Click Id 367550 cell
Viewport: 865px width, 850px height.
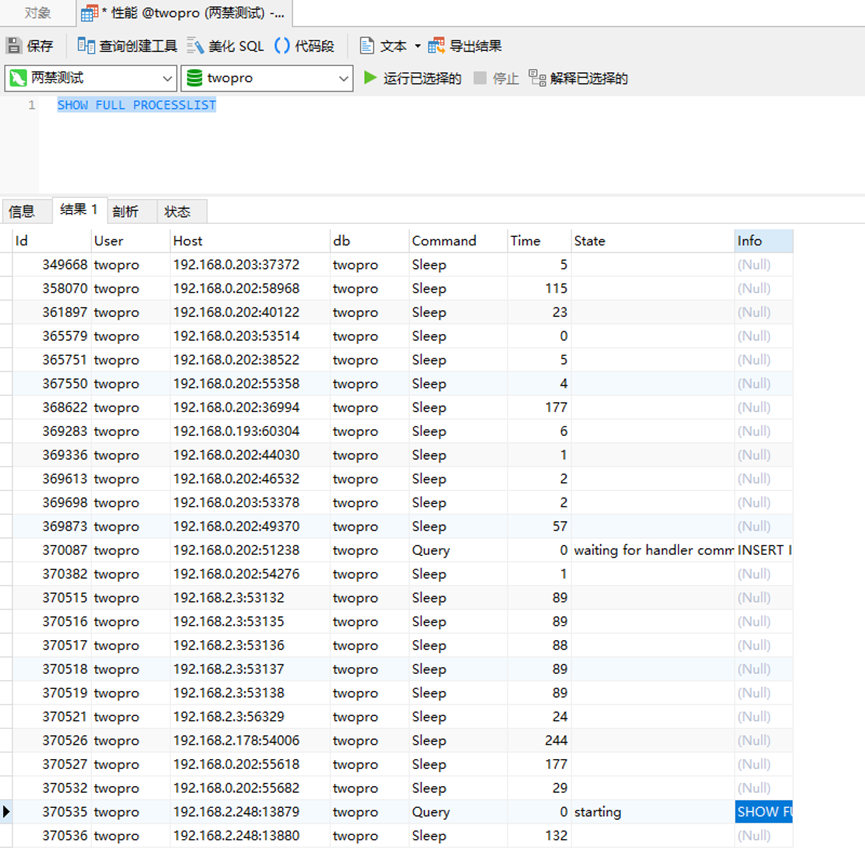(52, 383)
